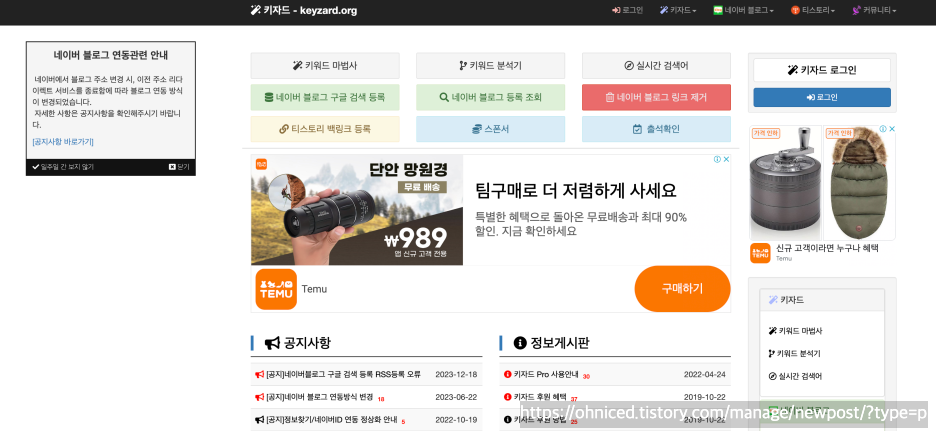Click the calendar check icon on 출석확인
Screen dimensions: 936x431
(638, 129)
